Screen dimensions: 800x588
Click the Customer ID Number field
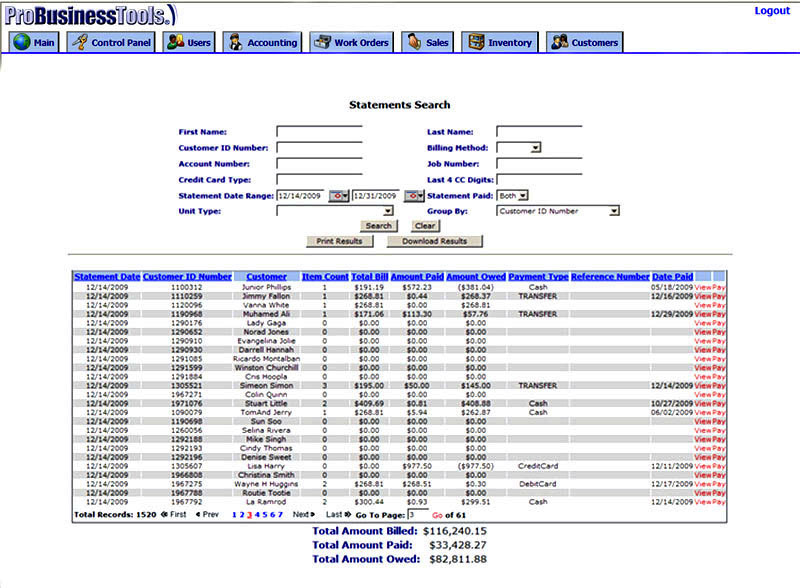click(319, 148)
